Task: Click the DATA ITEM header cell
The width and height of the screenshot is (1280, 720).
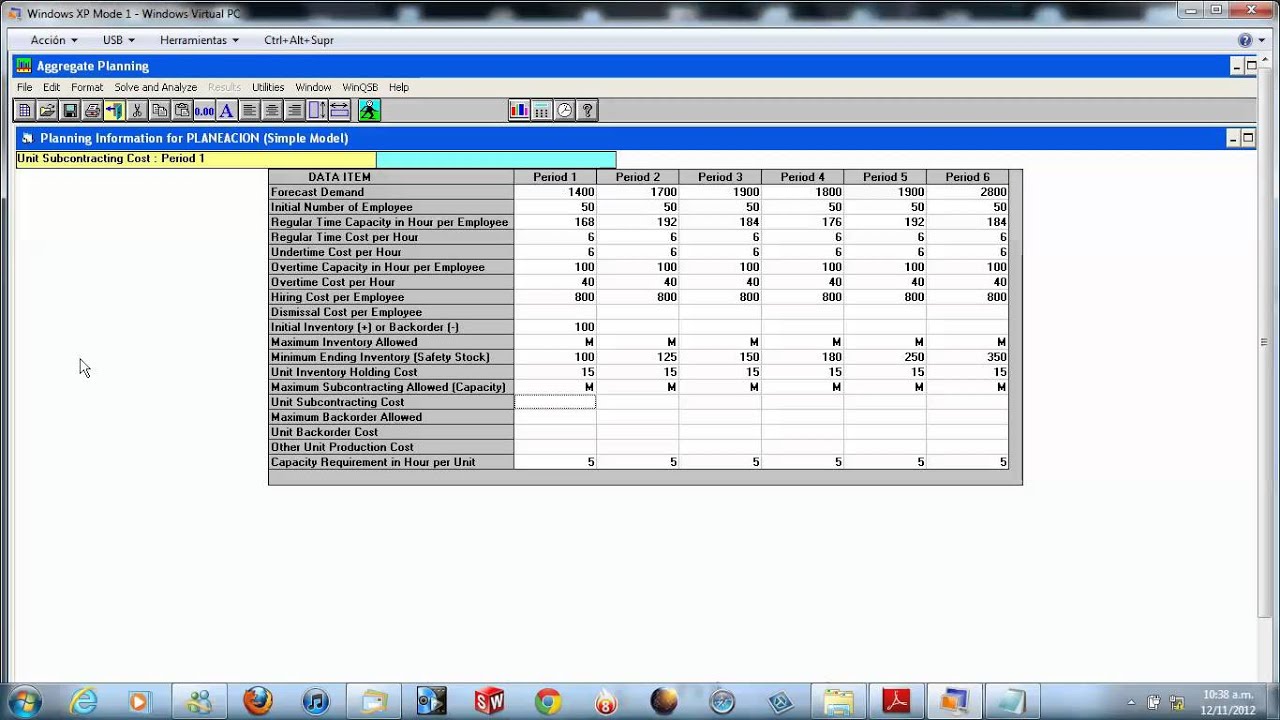Action: 391,177
